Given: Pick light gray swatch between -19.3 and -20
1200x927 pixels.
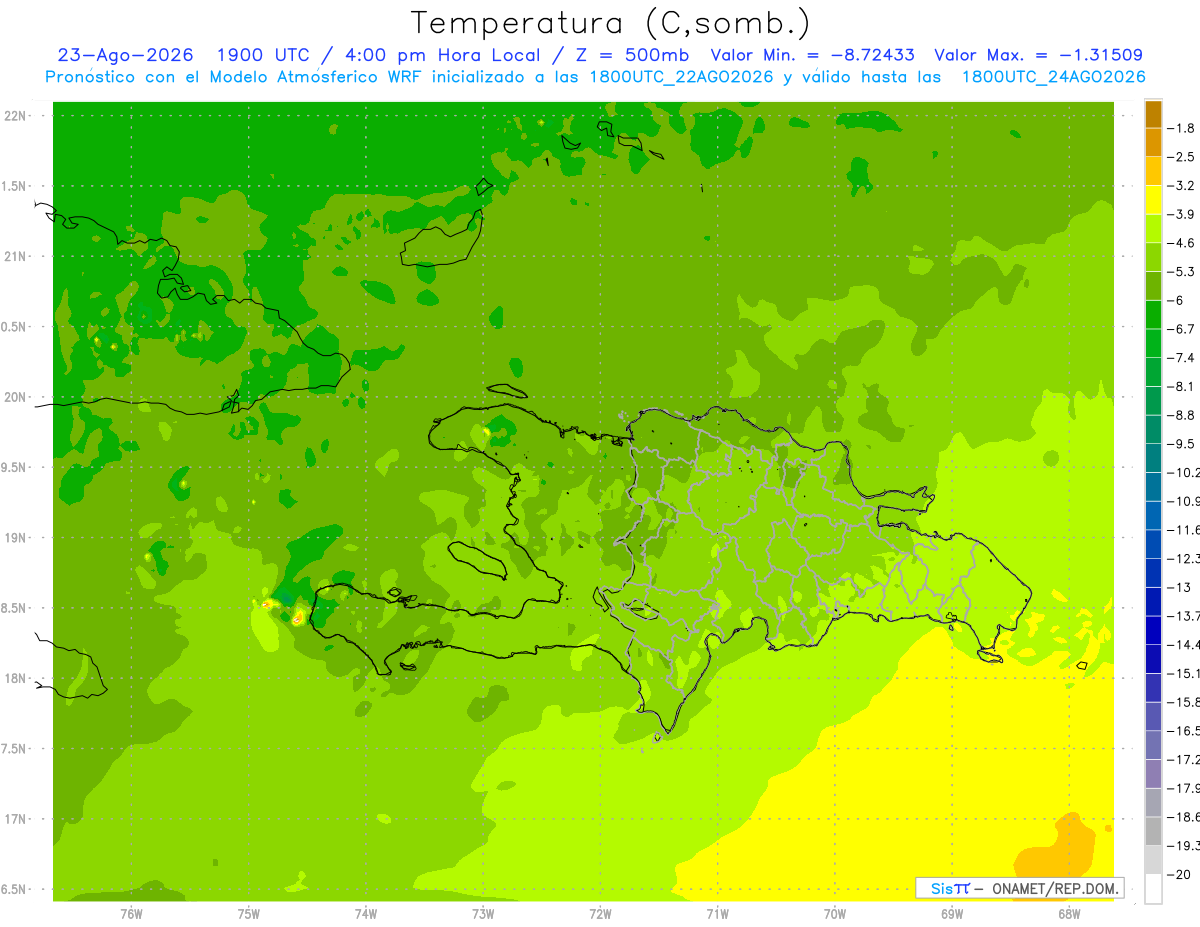Looking at the screenshot, I should point(1153,859).
